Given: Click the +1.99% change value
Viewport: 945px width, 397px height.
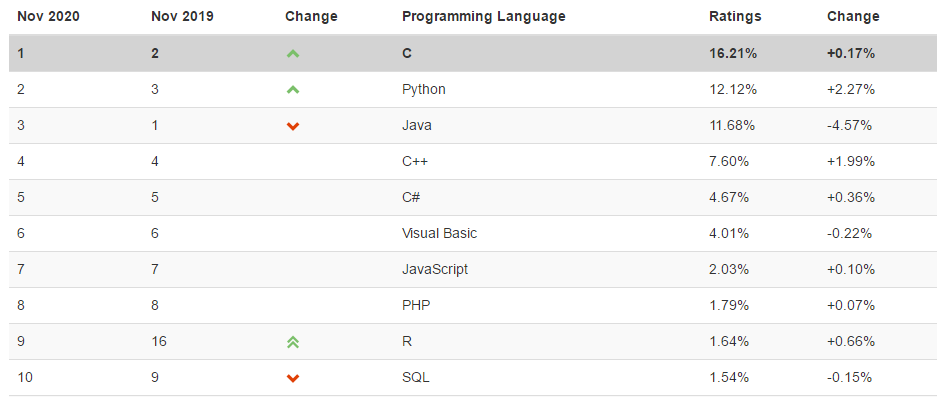Looking at the screenshot, I should tap(851, 161).
